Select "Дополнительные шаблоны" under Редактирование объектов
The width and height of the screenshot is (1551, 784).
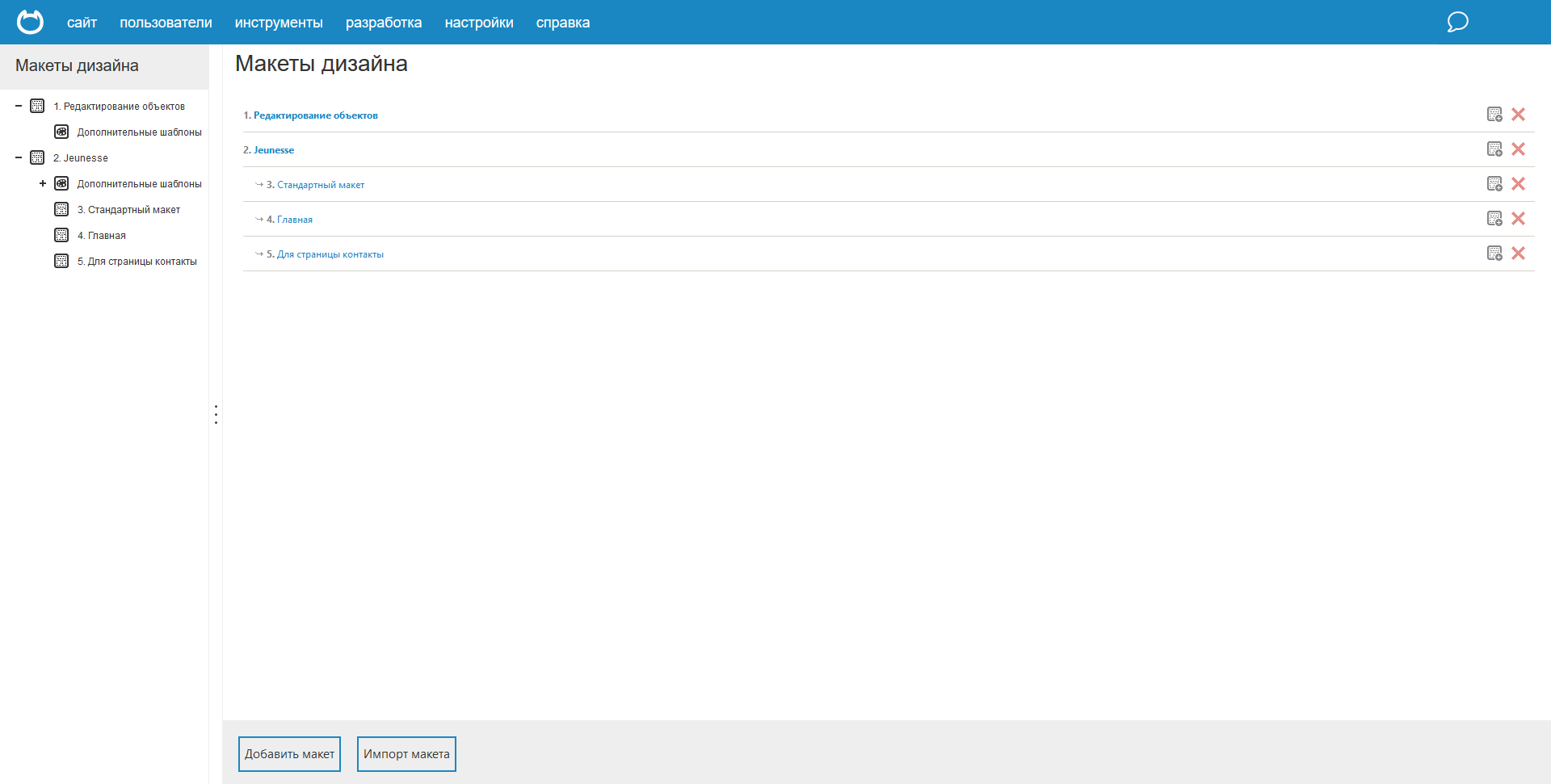(x=139, y=132)
